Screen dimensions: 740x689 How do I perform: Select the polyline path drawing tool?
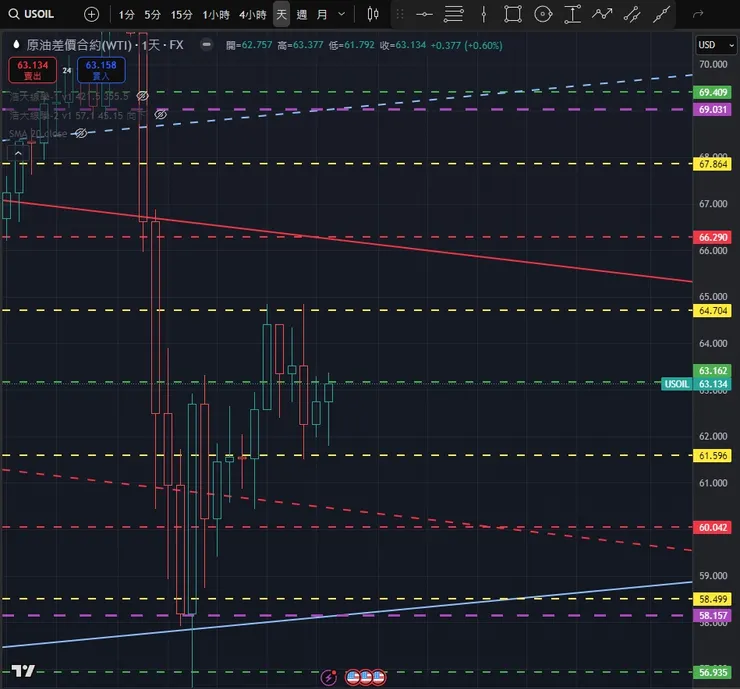click(602, 15)
